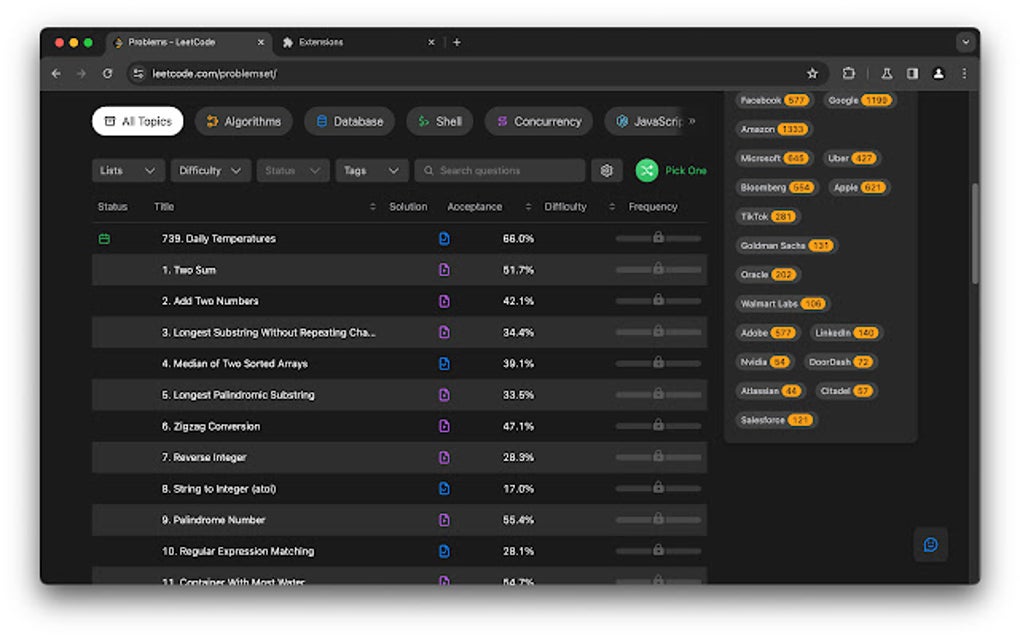Open the Database topic filter

click(349, 120)
